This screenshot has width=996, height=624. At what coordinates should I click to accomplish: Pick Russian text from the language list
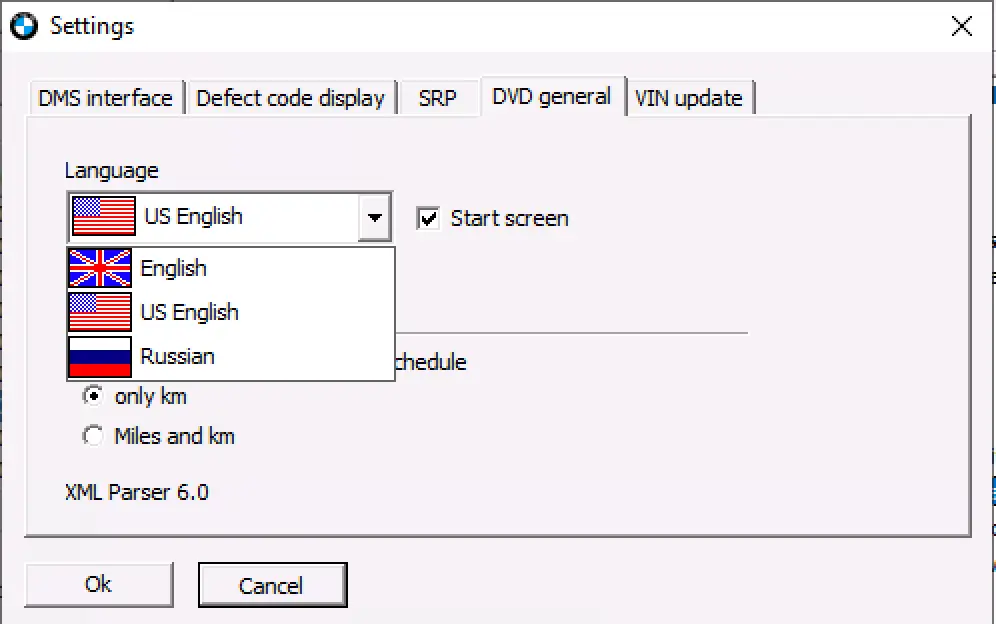click(x=178, y=357)
